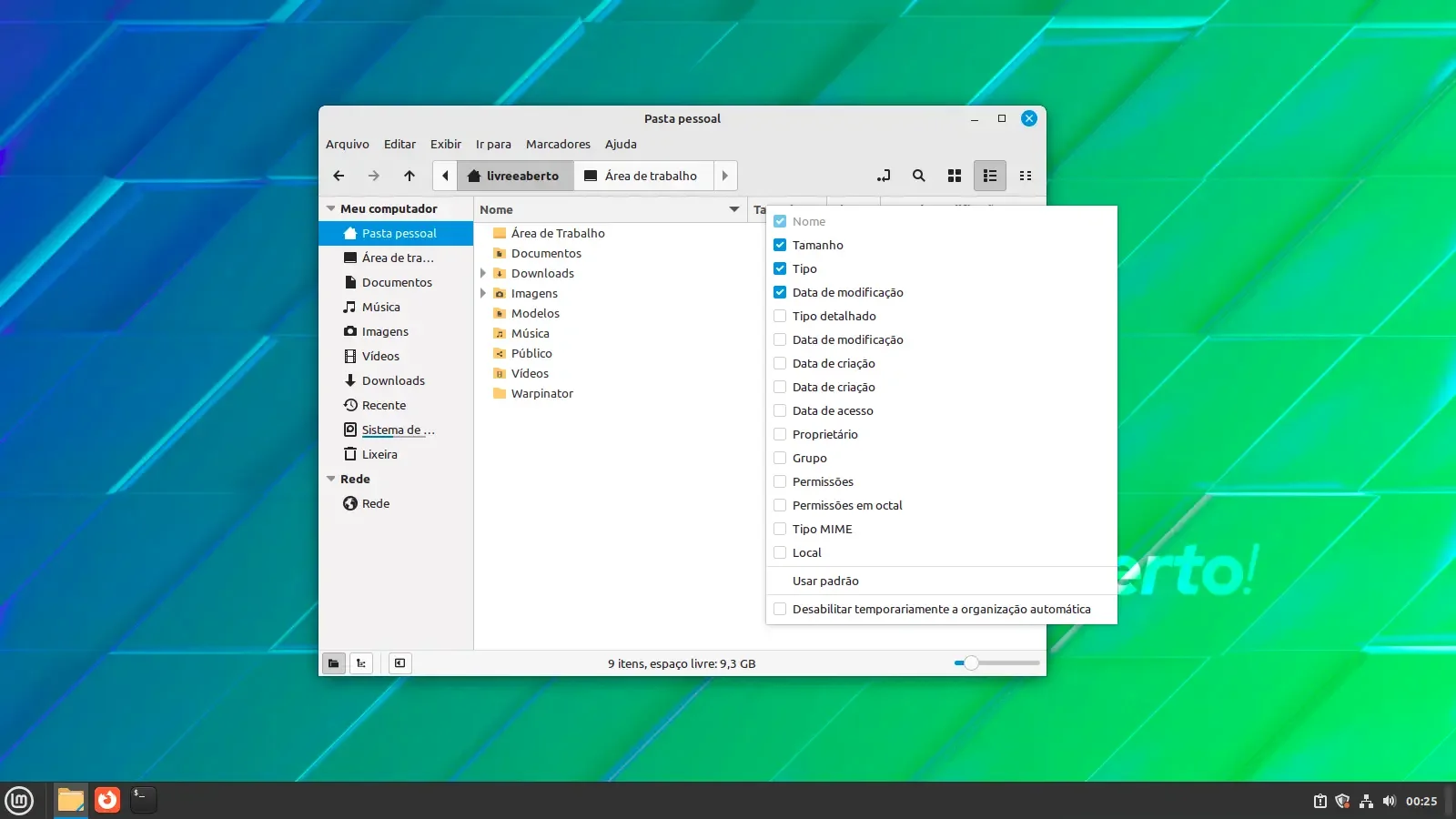The width and height of the screenshot is (1456, 819).
Task: Adjust the zoom slider in status bar
Action: point(996,663)
